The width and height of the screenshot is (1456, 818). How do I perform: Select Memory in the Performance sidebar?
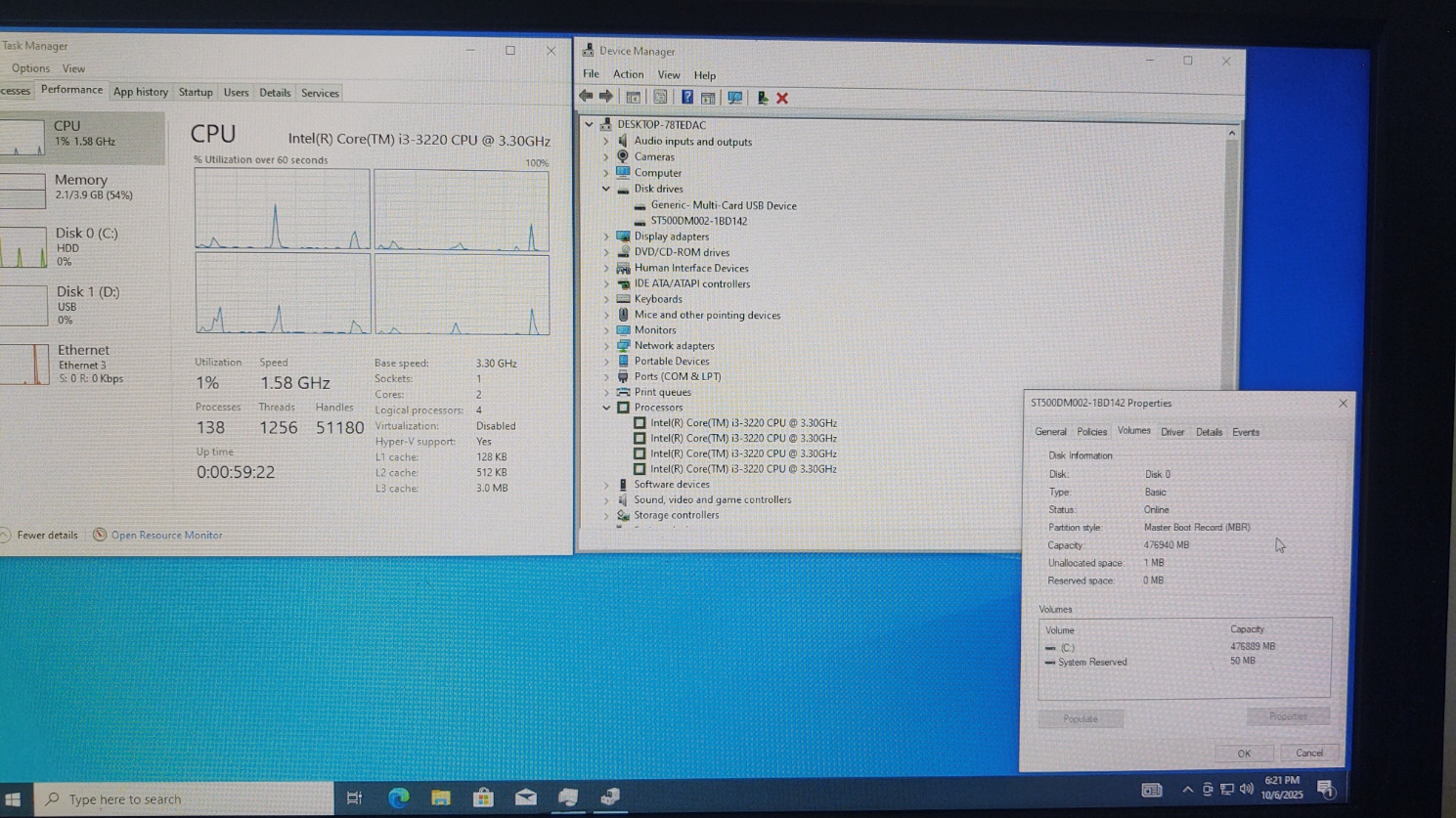pyautogui.click(x=81, y=188)
